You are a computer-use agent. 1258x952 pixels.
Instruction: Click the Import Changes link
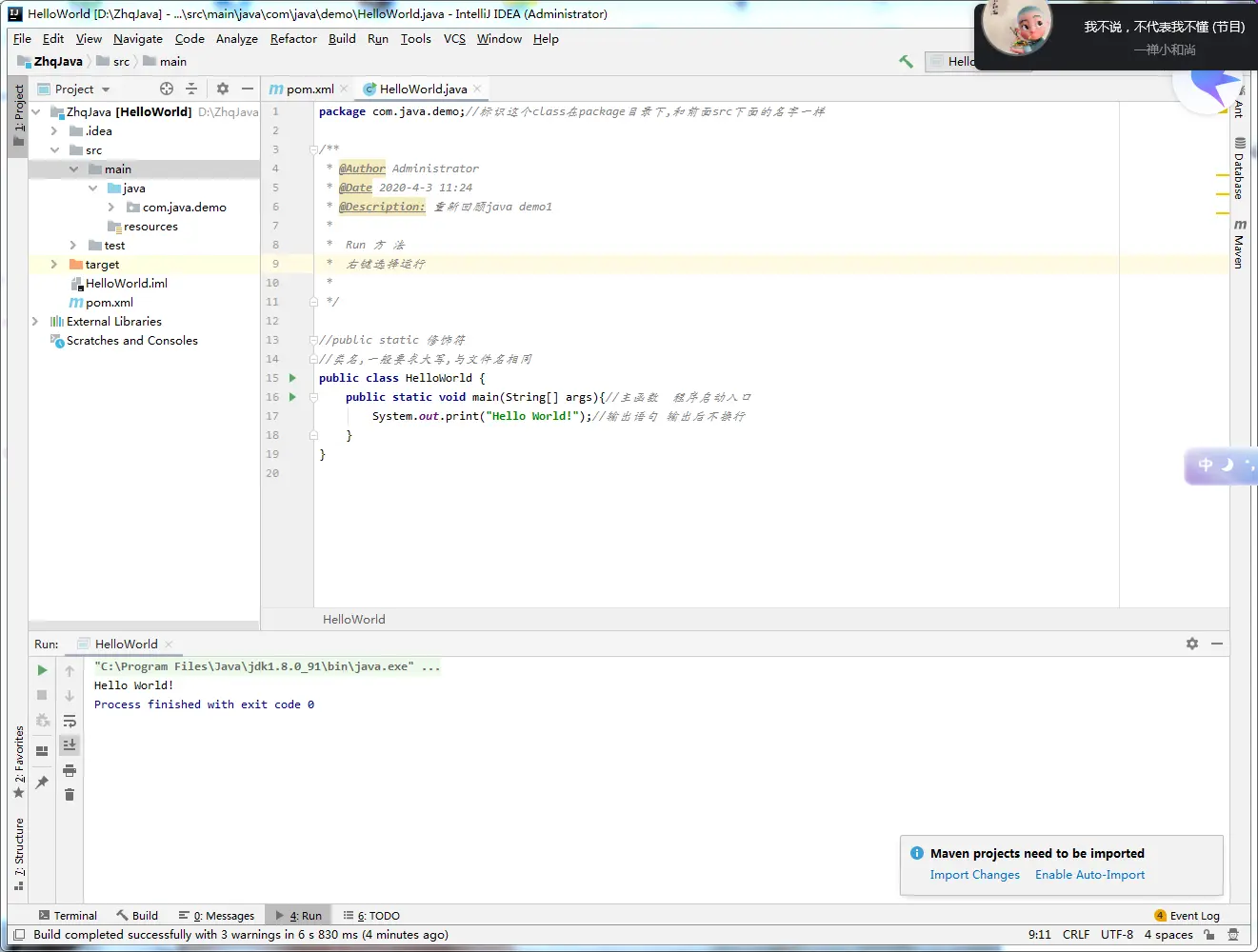974,875
